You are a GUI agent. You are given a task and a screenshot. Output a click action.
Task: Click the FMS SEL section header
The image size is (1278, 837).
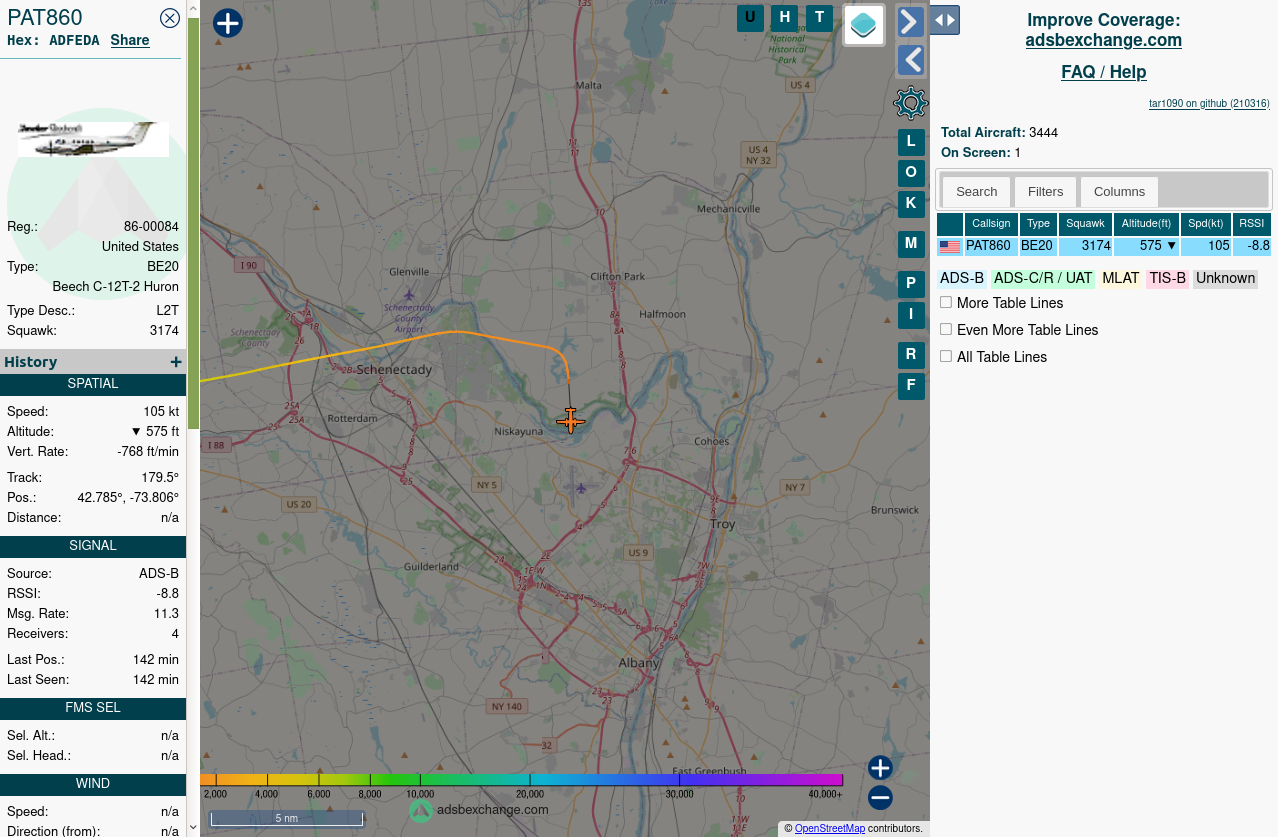tap(93, 708)
